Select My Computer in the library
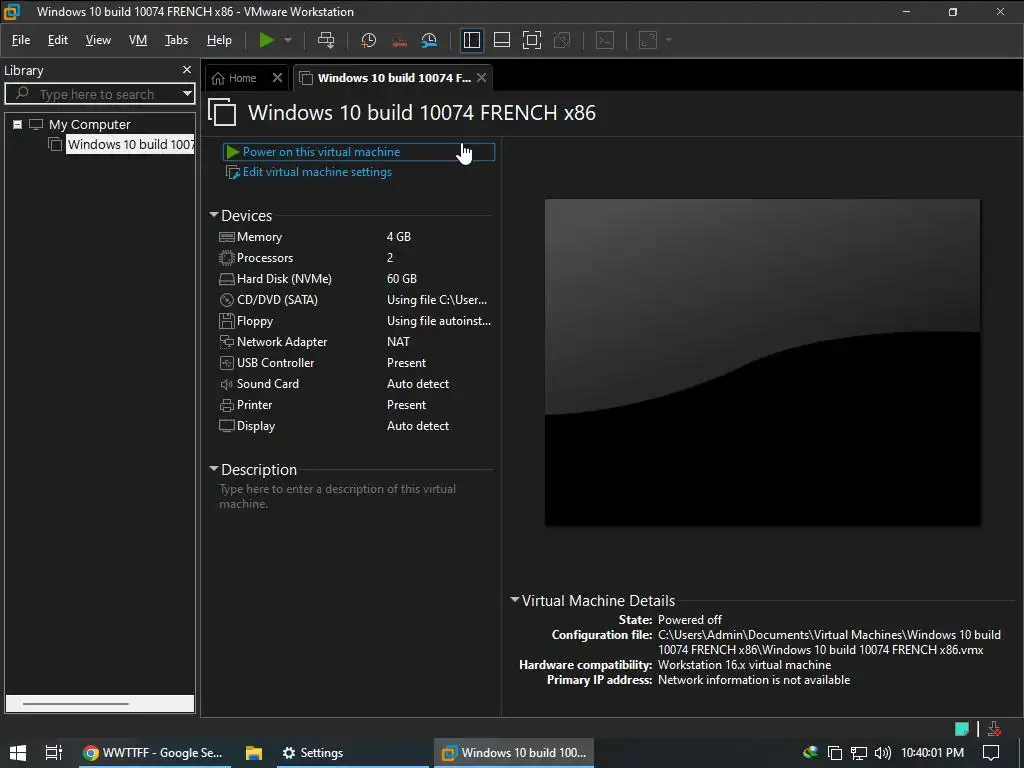 [89, 124]
